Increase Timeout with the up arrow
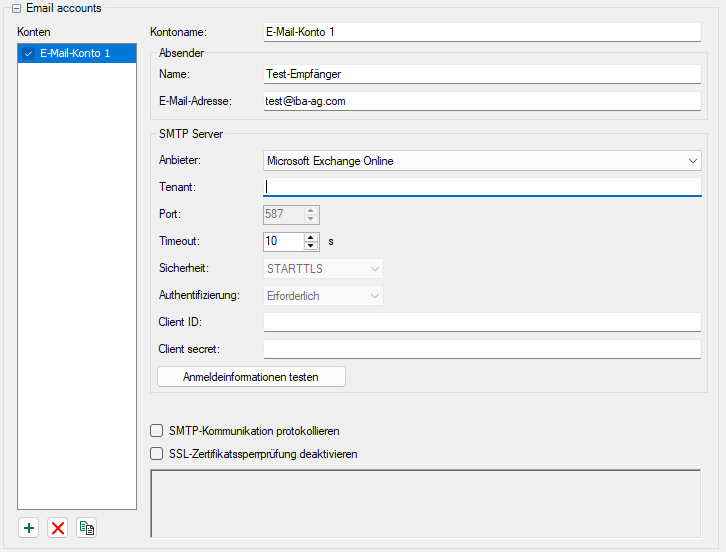726x552 pixels. (311, 237)
